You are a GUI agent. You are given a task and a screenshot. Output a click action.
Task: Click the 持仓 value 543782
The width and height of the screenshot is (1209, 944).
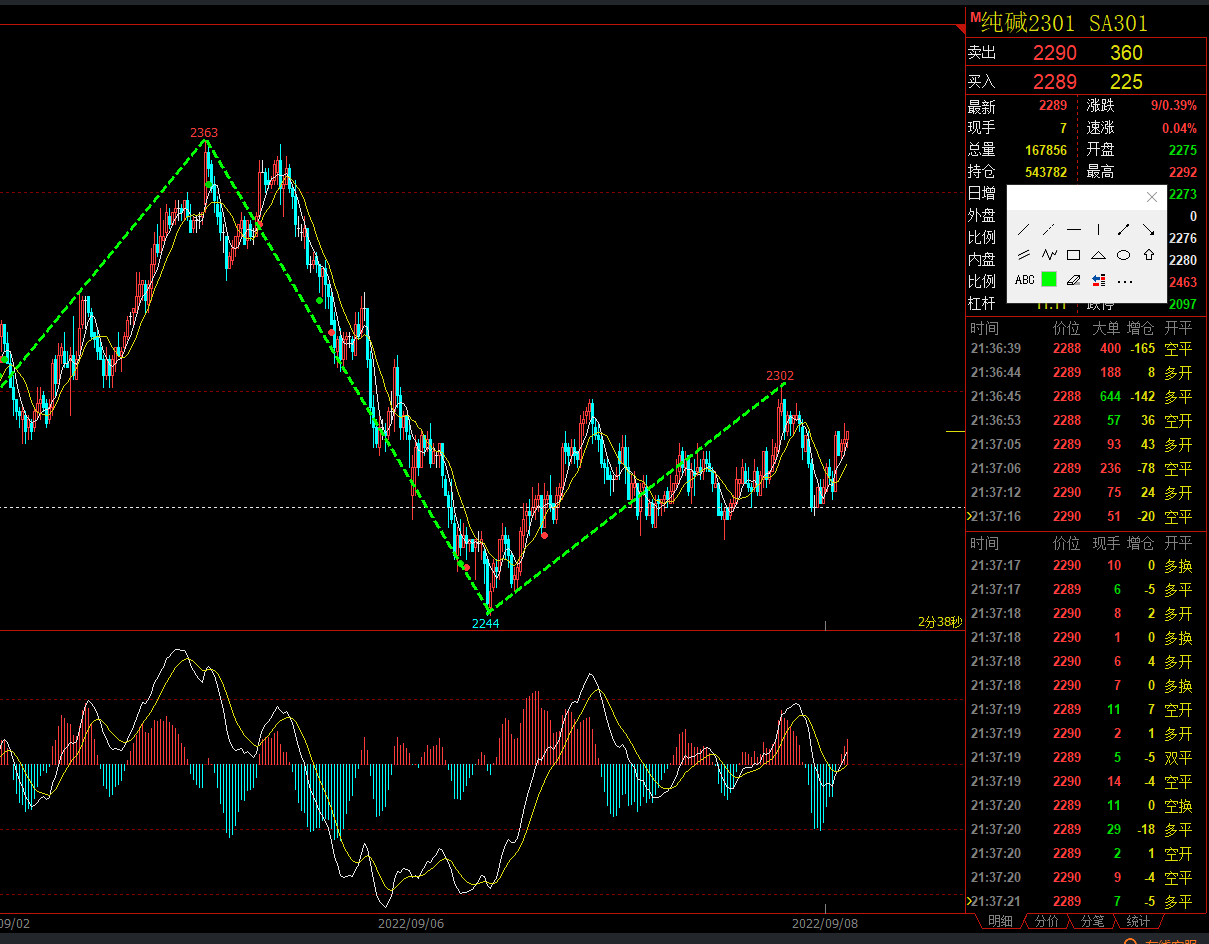pos(1046,172)
